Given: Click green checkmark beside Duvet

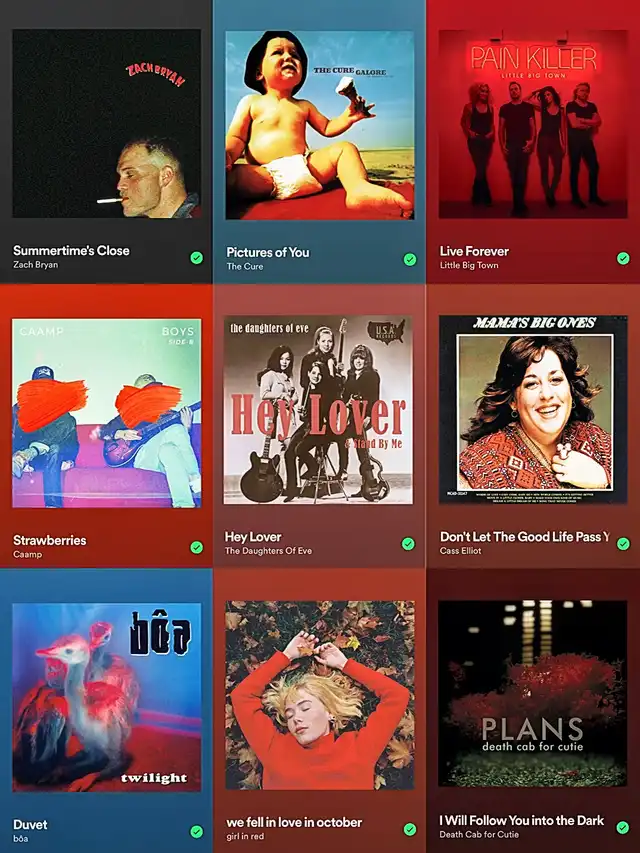Looking at the screenshot, I should 196,831.
